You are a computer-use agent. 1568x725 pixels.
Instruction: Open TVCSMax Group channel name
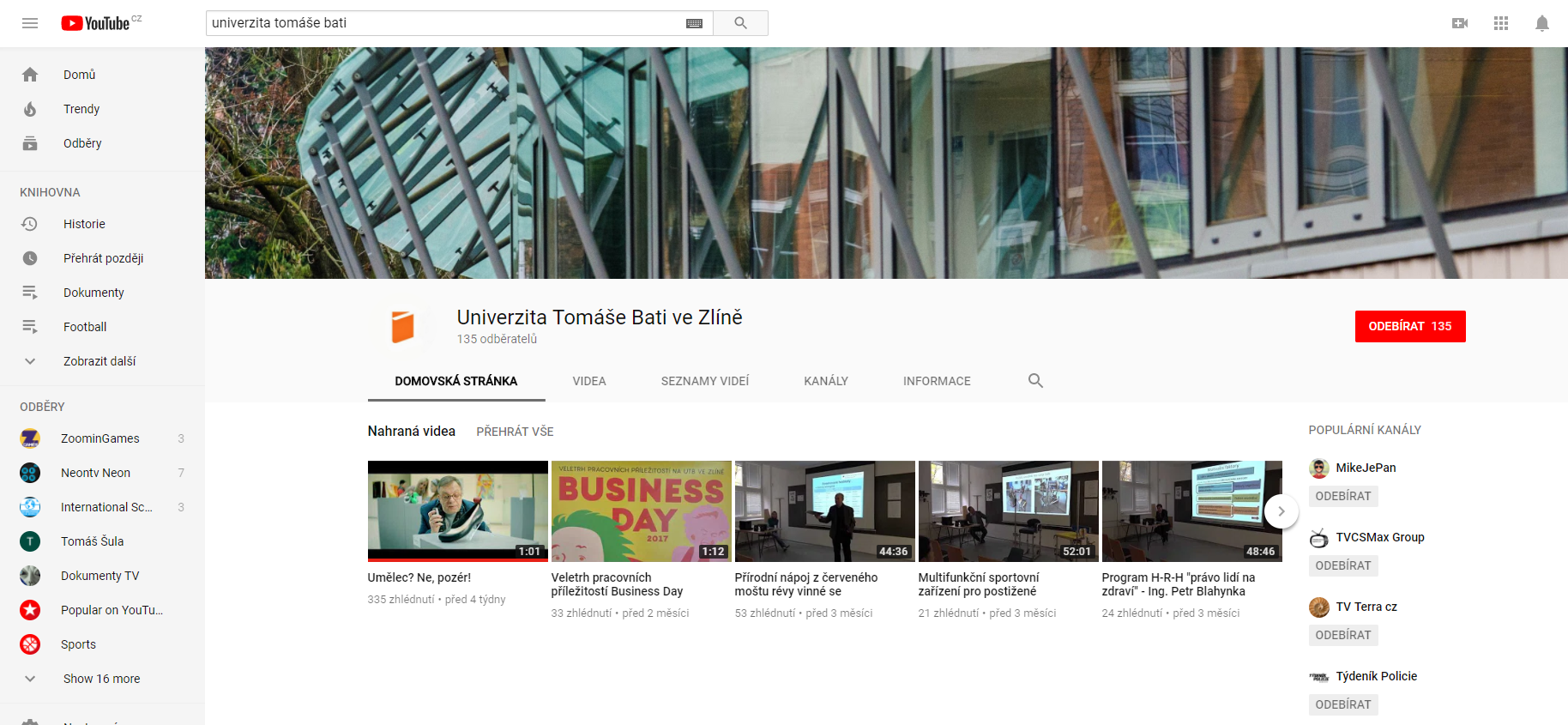tap(1380, 537)
